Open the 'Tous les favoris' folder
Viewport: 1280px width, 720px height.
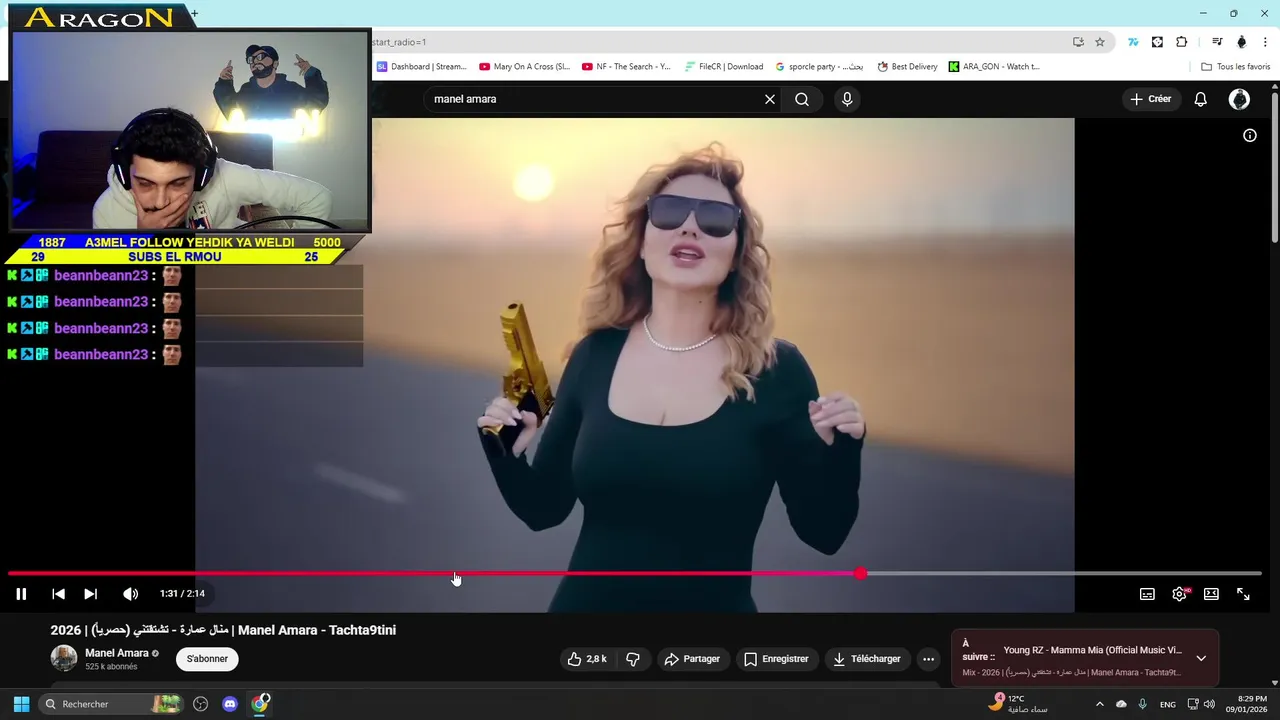[1236, 67]
